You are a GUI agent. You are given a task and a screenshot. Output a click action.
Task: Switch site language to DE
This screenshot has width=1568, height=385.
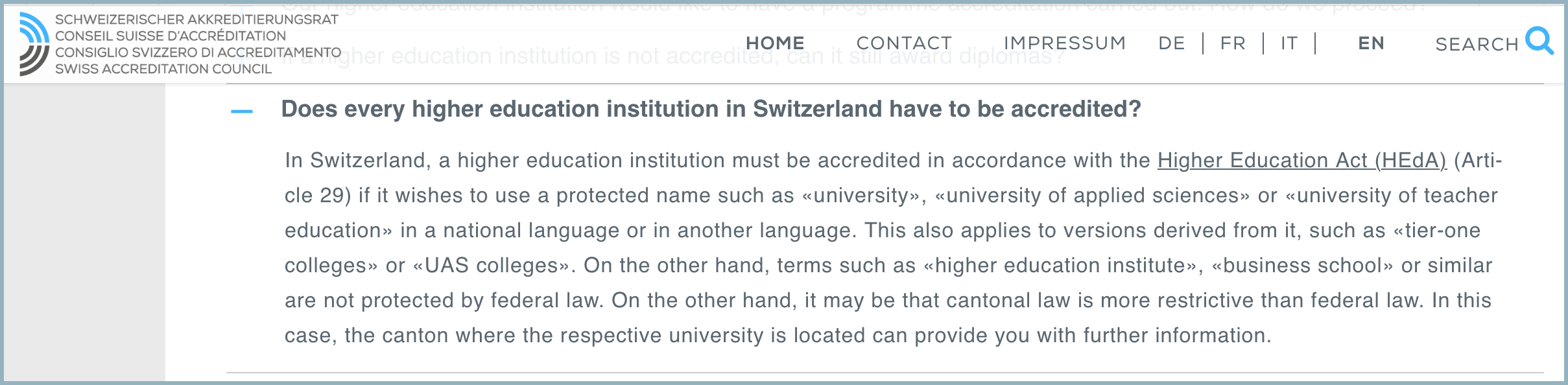(x=1171, y=43)
